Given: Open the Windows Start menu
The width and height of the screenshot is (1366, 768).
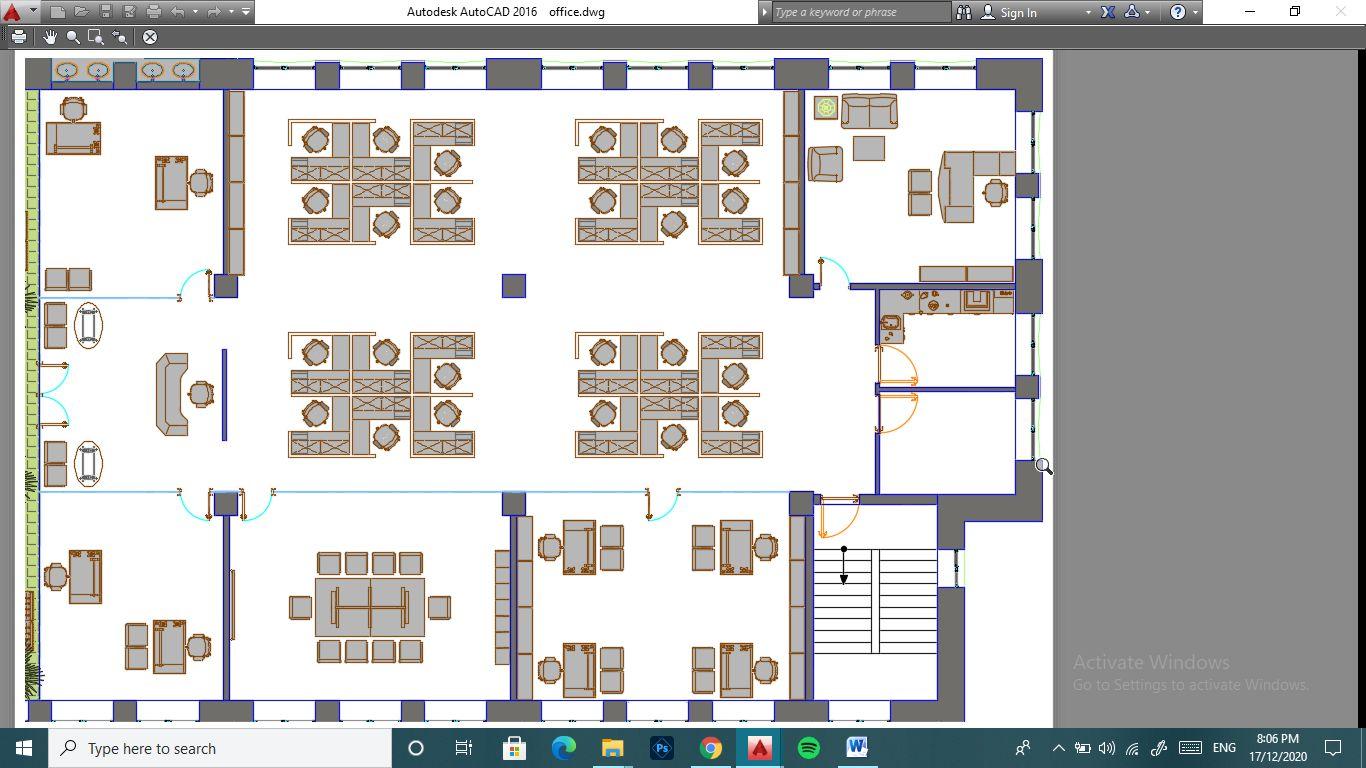Looking at the screenshot, I should point(24,748).
